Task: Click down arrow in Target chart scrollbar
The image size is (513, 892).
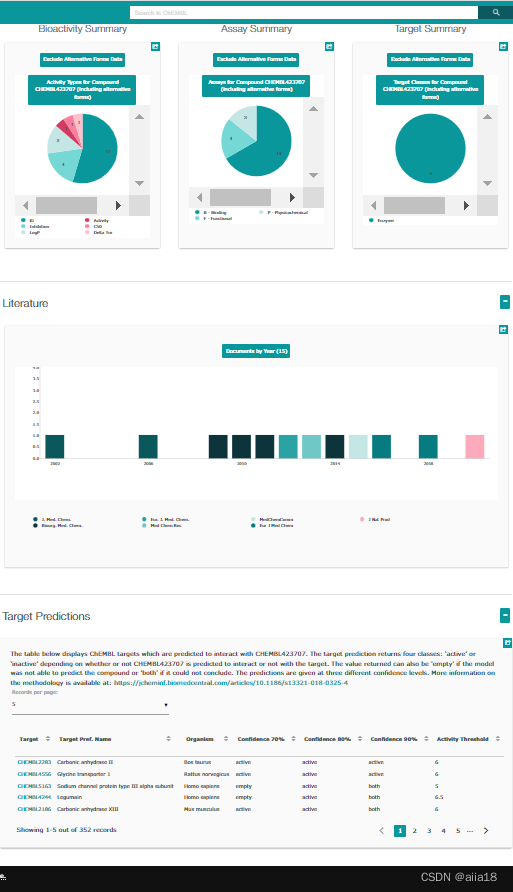Action: point(487,183)
